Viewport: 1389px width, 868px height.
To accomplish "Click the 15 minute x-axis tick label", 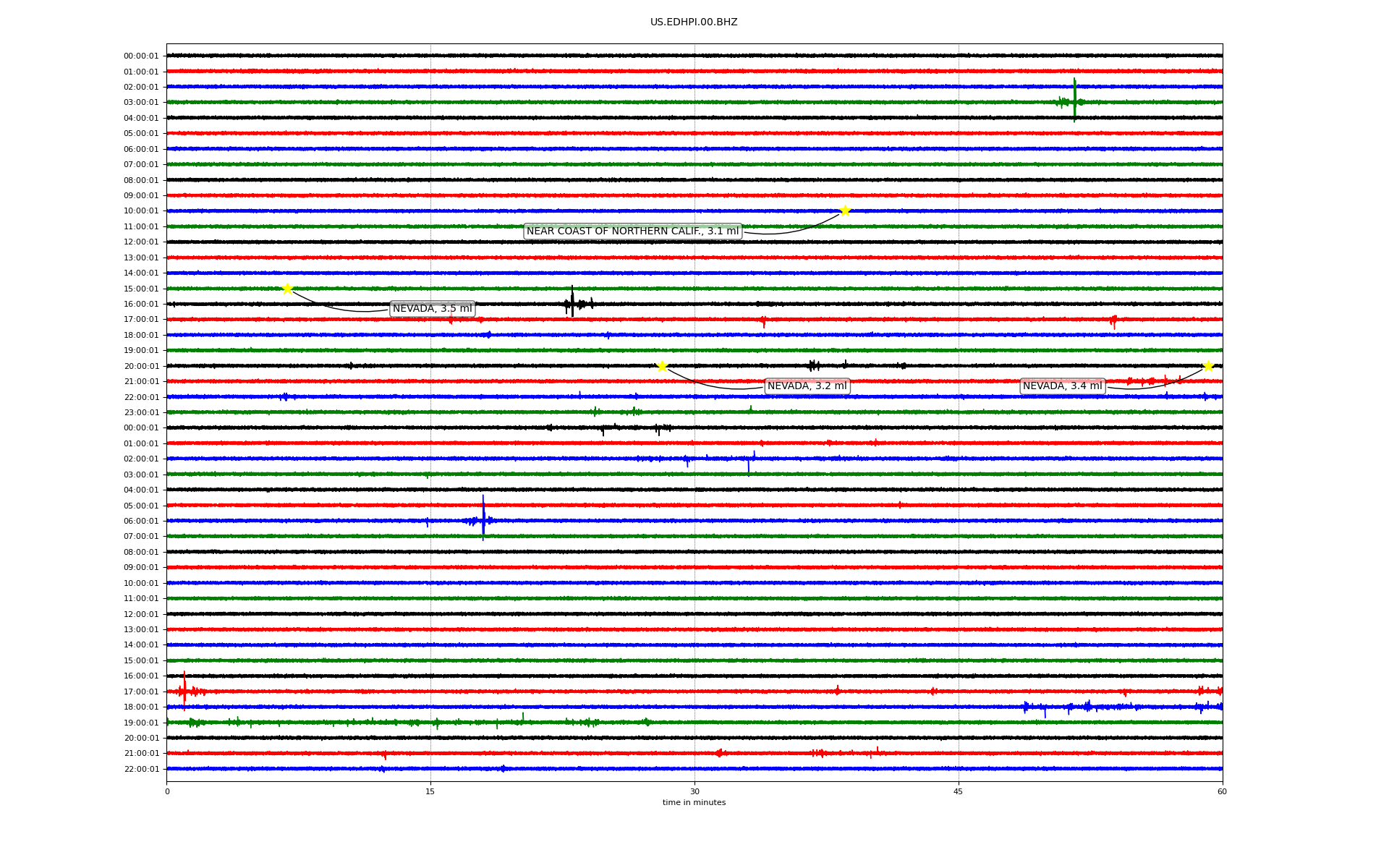I will point(430,791).
